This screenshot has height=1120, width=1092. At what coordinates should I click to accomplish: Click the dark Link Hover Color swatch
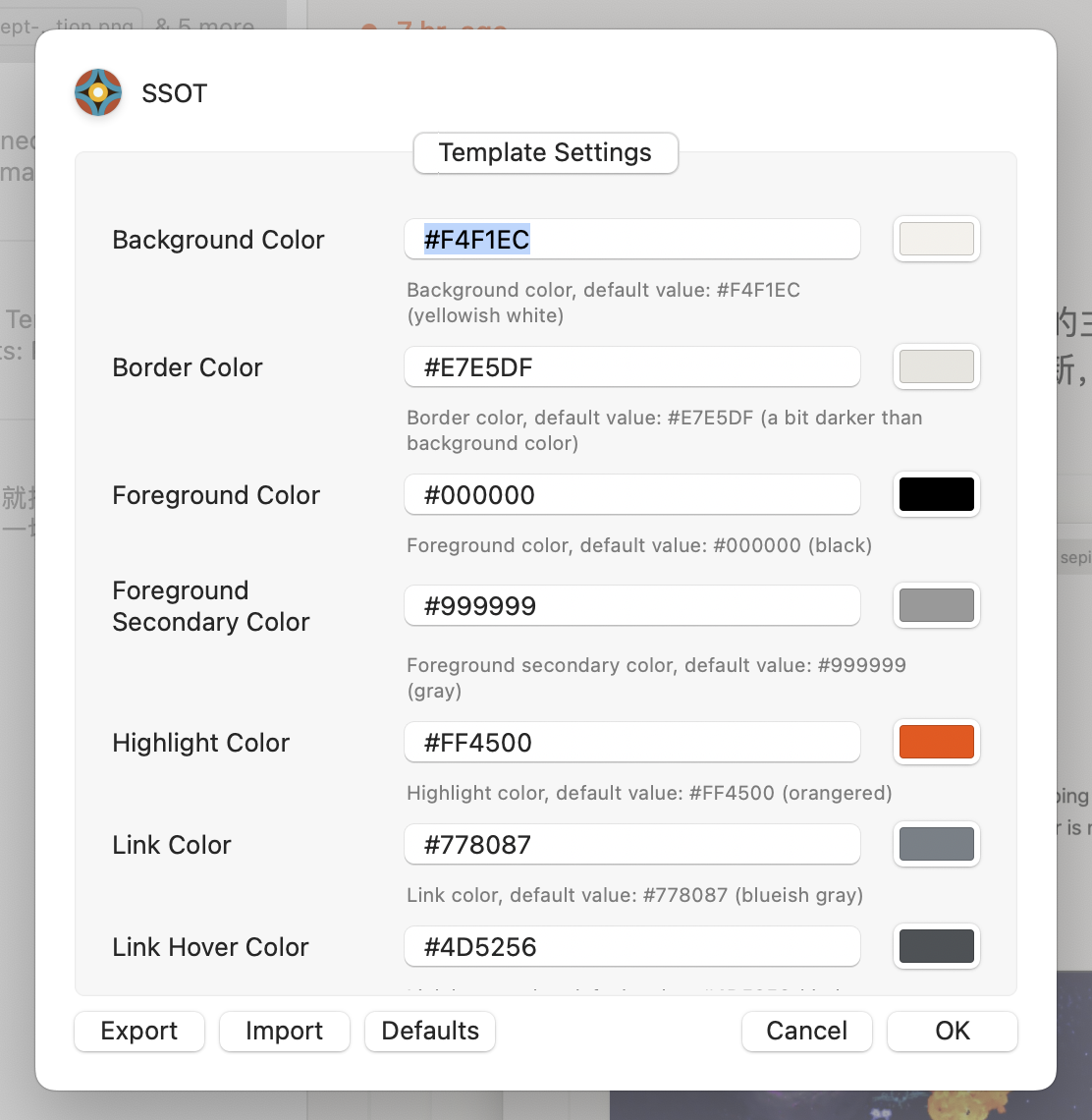[936, 946]
